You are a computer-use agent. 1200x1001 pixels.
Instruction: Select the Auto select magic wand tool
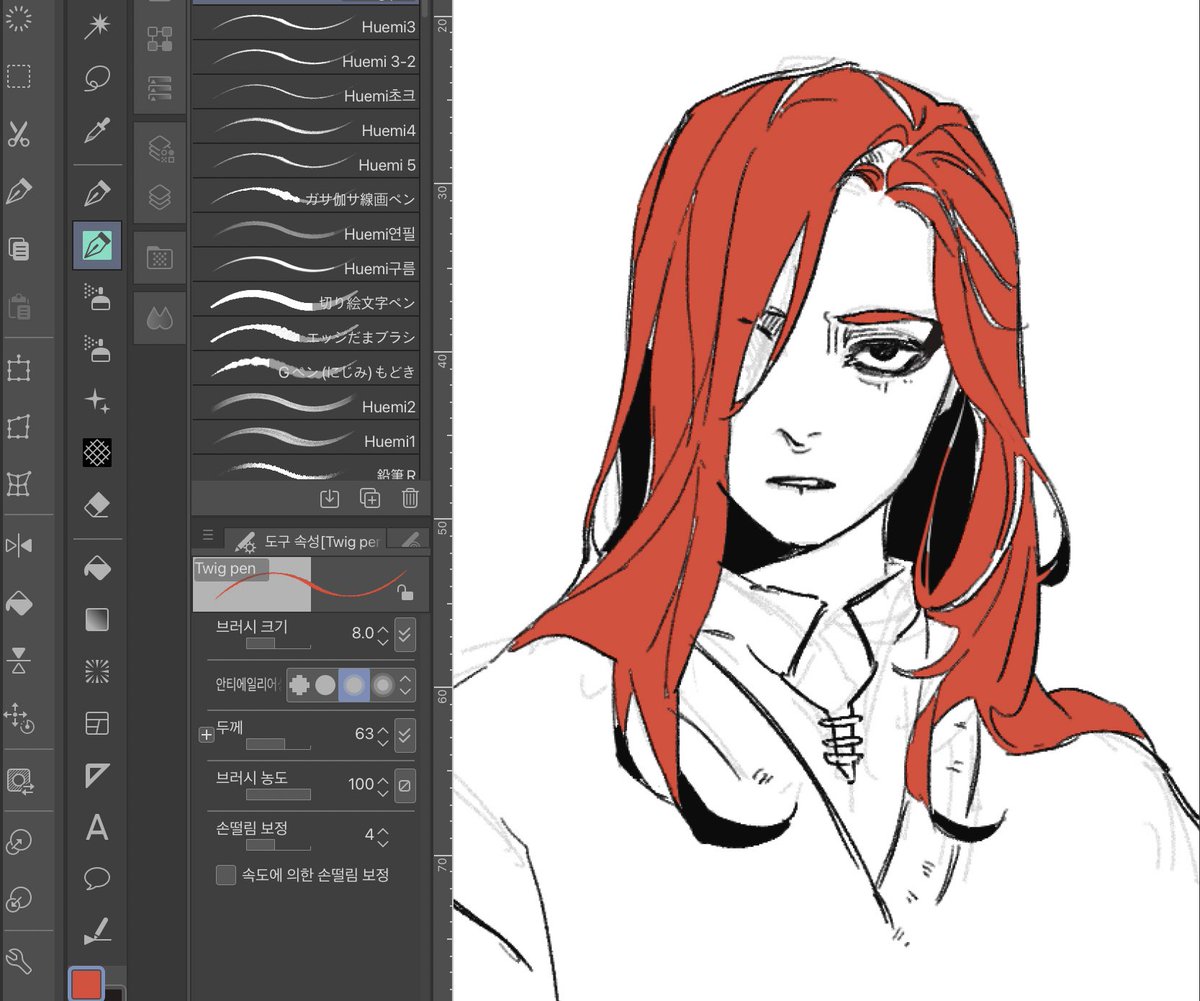97,26
